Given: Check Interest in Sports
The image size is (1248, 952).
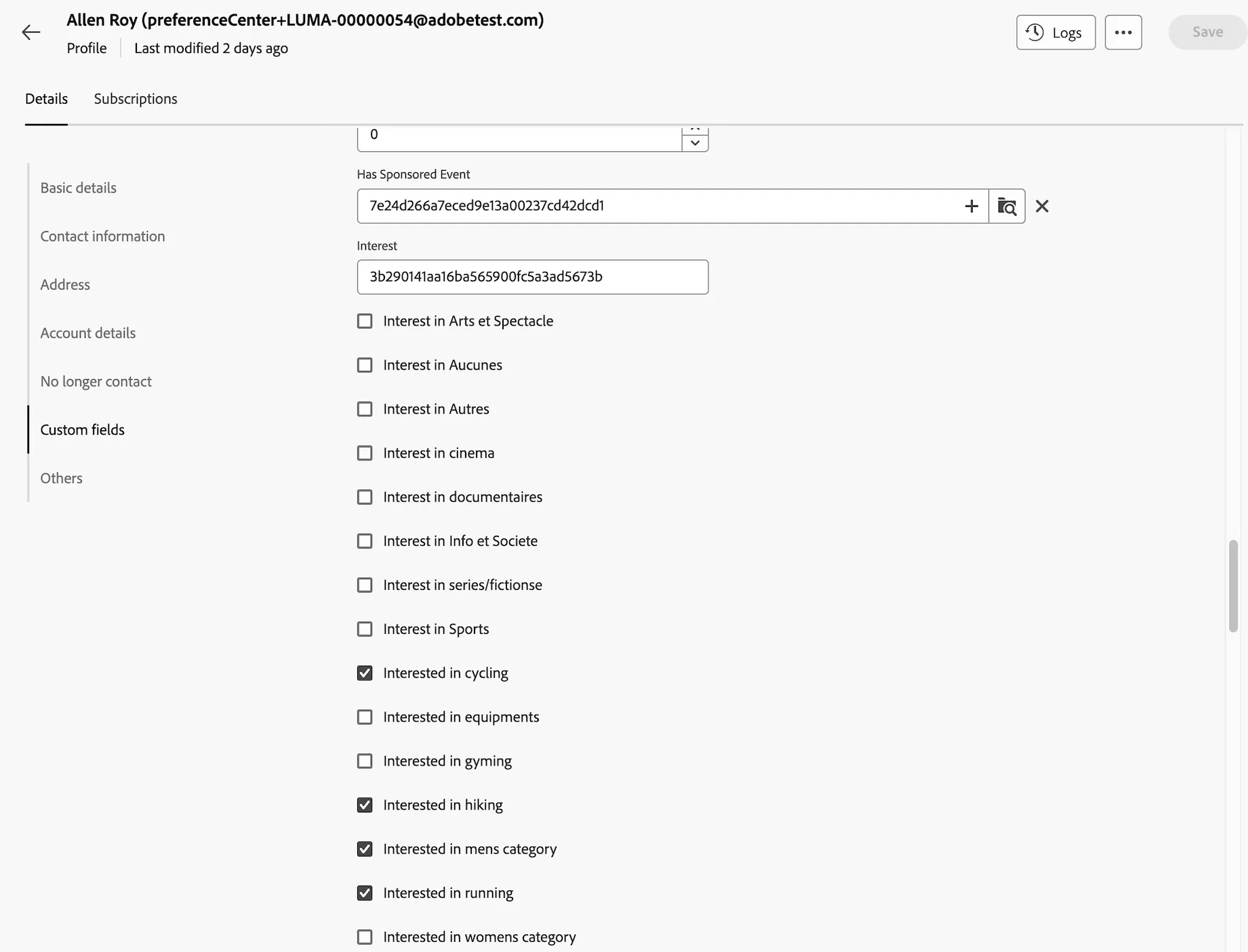Looking at the screenshot, I should [365, 629].
